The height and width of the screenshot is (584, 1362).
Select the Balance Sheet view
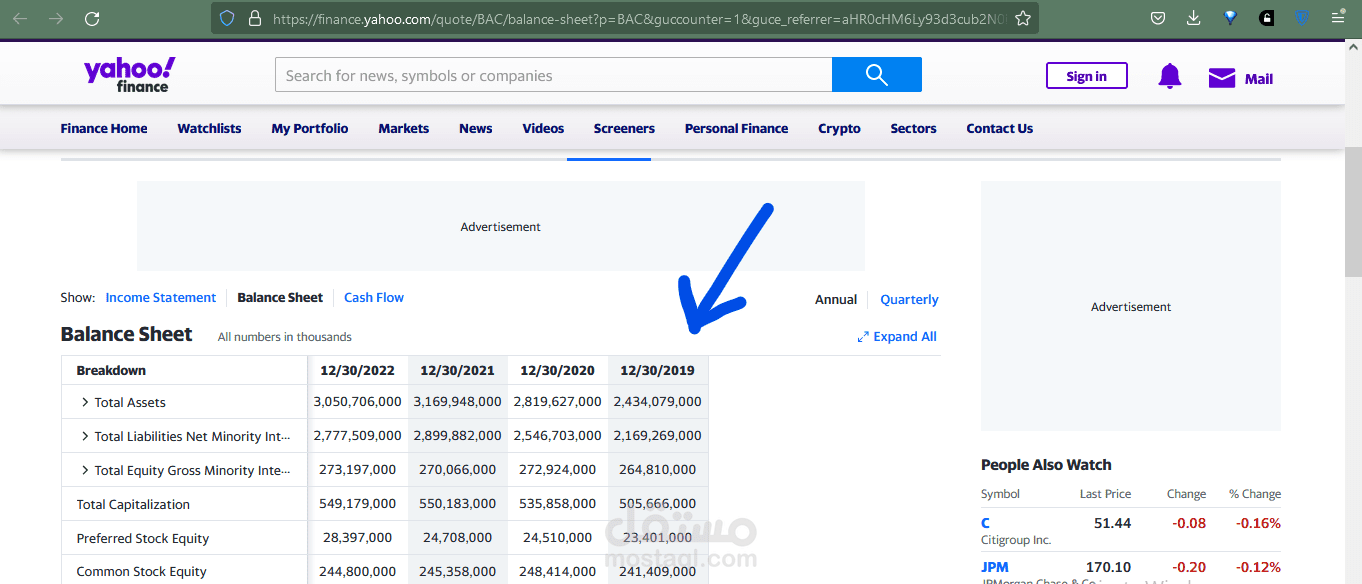tap(280, 297)
